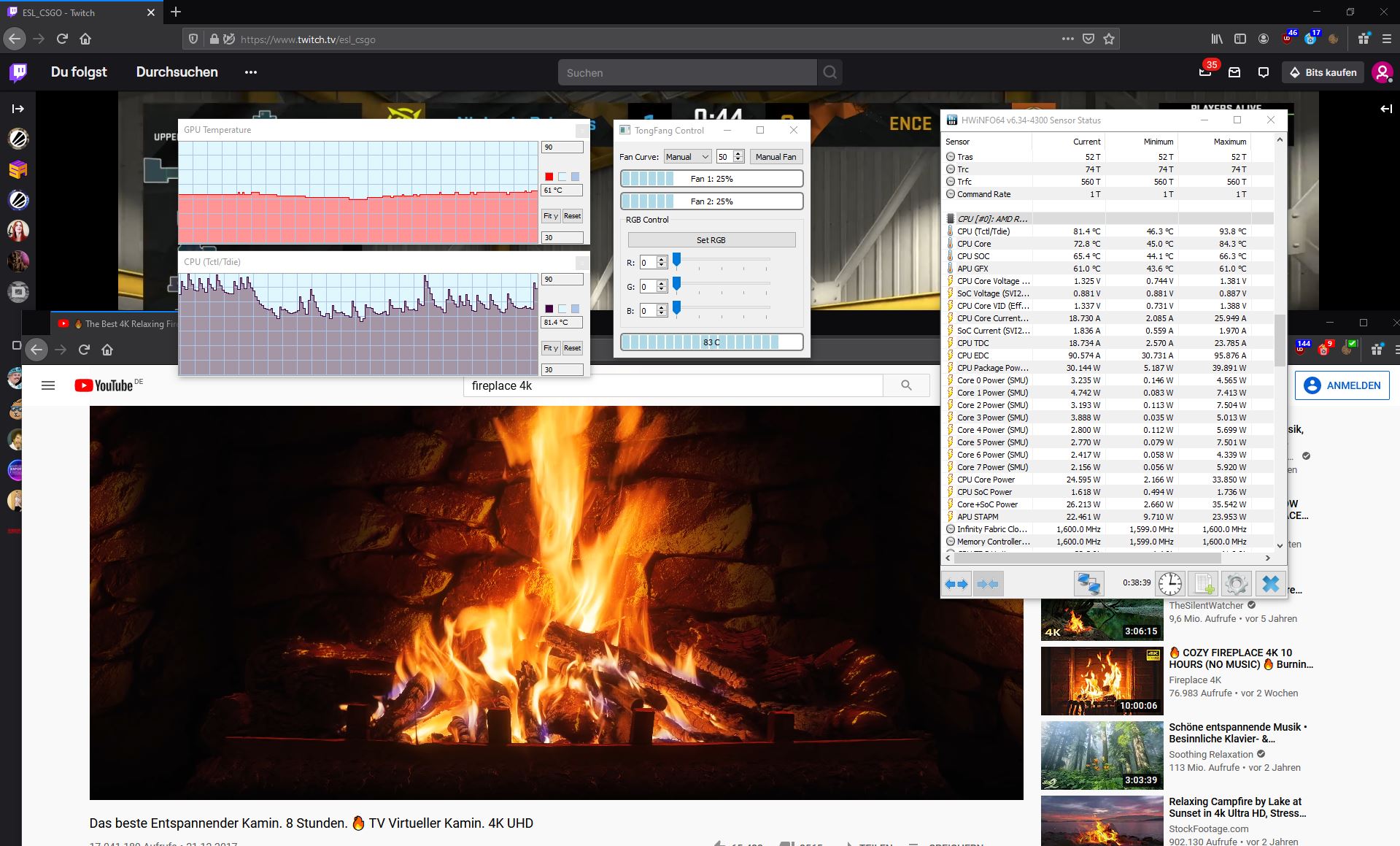Start HWiNFO logging with sheet icon
Image resolution: width=1400 pixels, height=846 pixels.
(1202, 584)
